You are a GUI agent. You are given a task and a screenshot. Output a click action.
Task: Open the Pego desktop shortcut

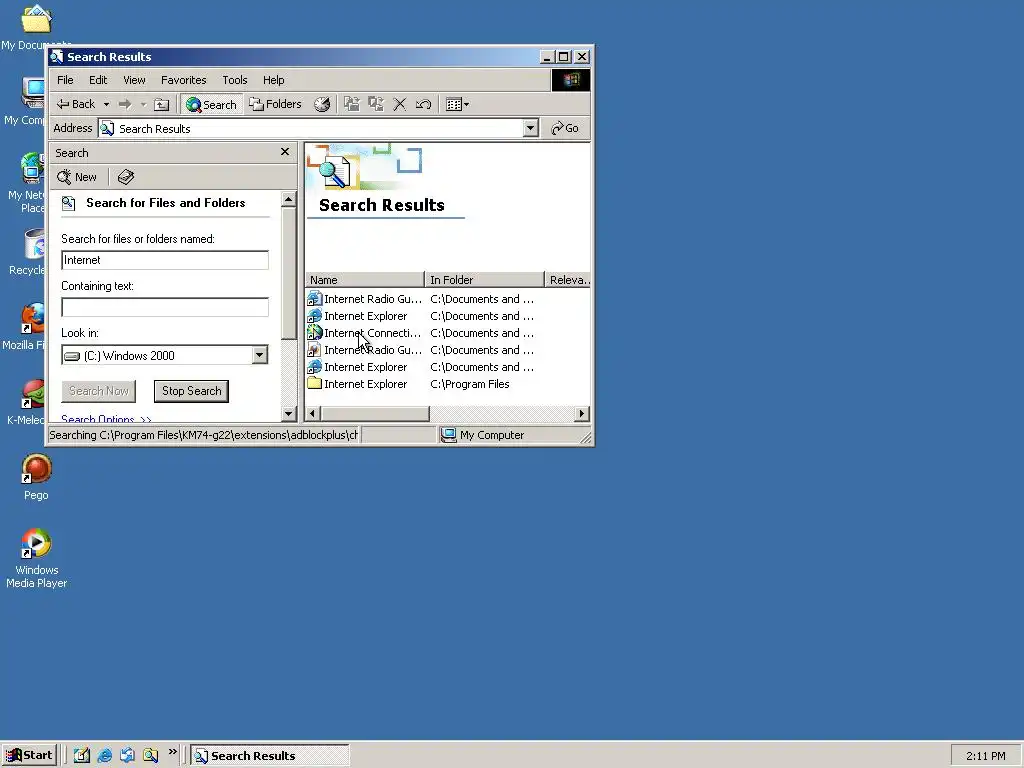pos(37,477)
